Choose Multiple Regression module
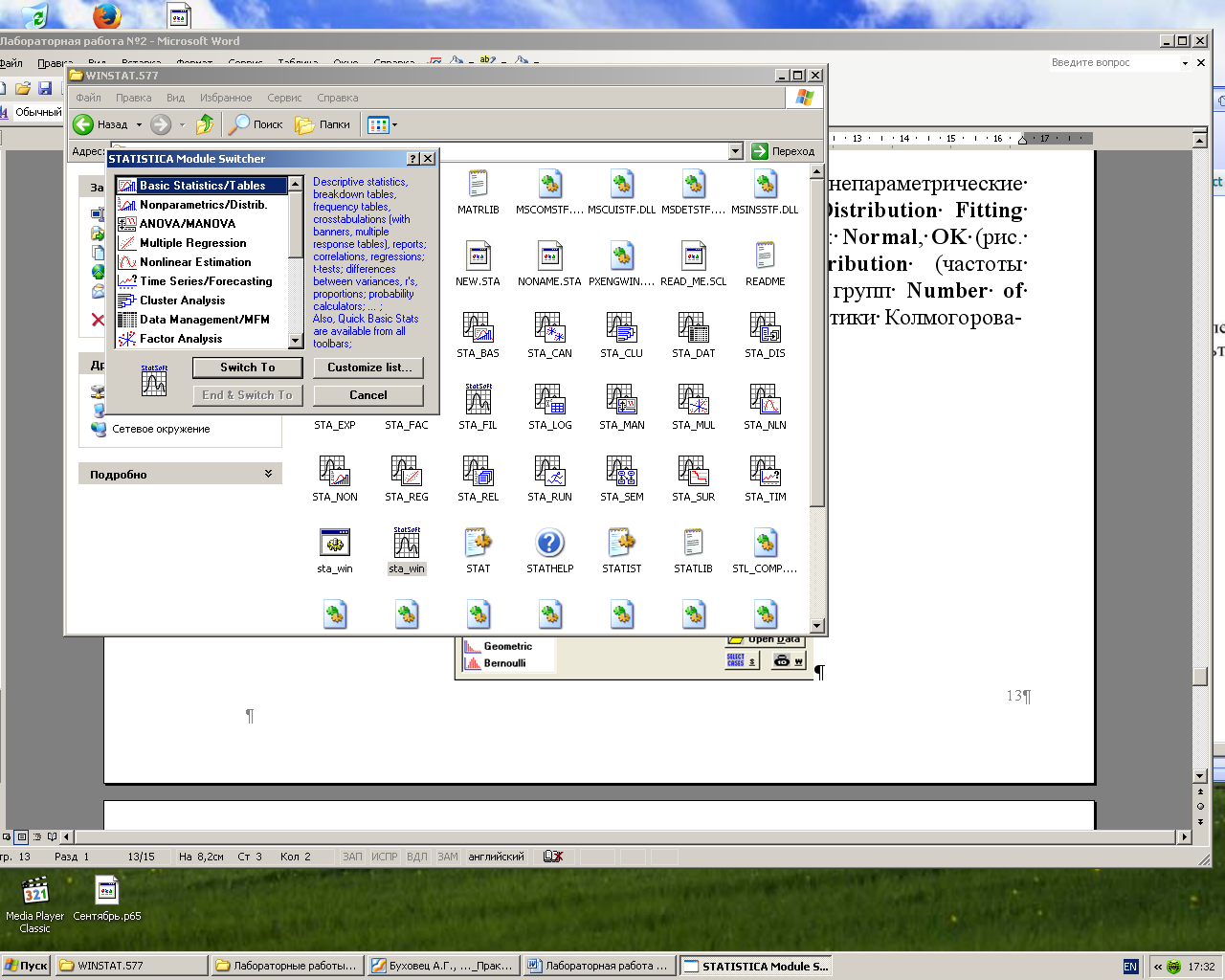Screen dimensions: 1225x980 click(x=201, y=243)
